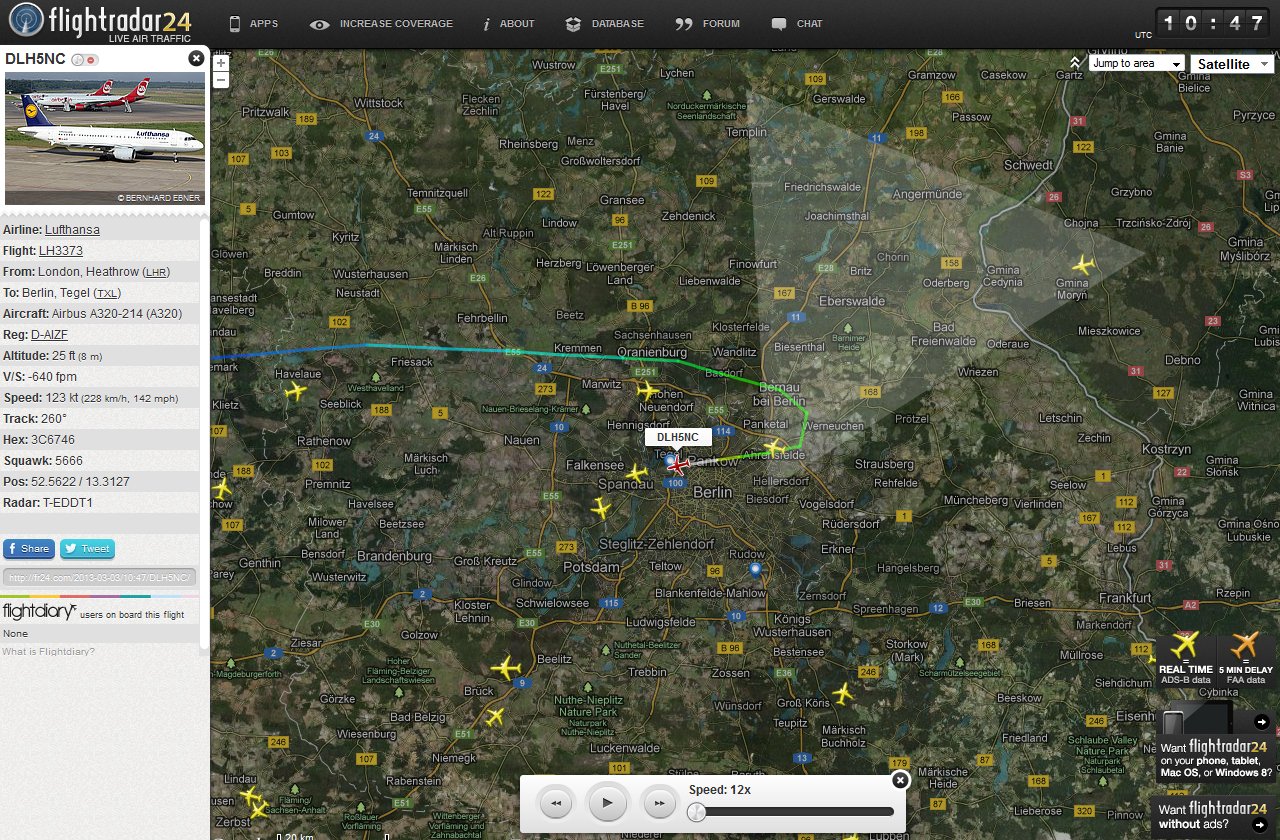
Task: Click the Hex value 3C6746
Action: pos(52,440)
